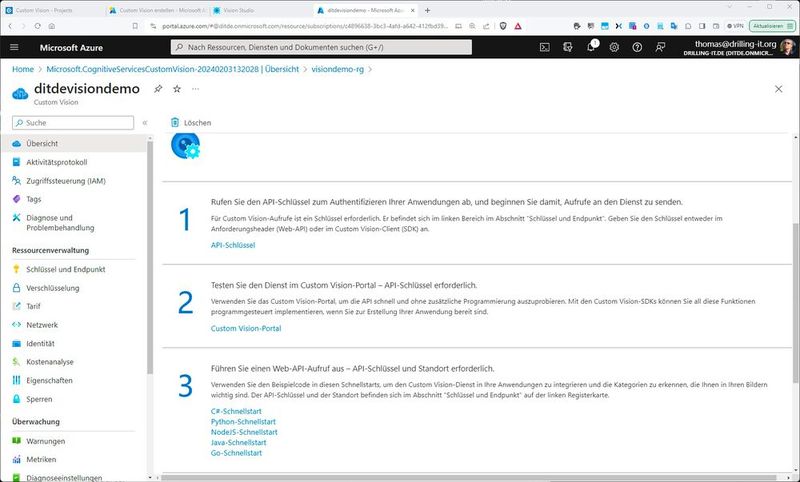This screenshot has width=800, height=482.
Task: Open a new browser tab
Action: point(428,10)
